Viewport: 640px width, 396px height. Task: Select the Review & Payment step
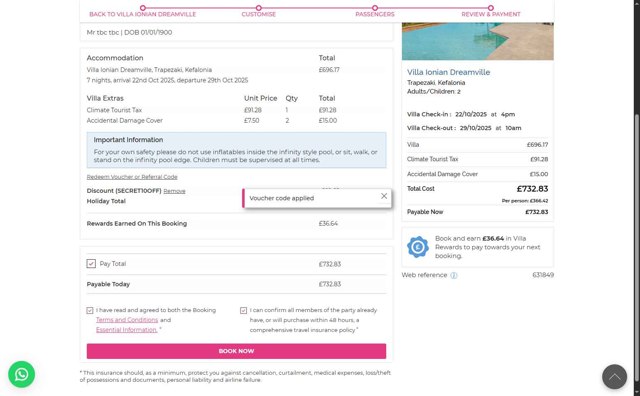point(491,11)
